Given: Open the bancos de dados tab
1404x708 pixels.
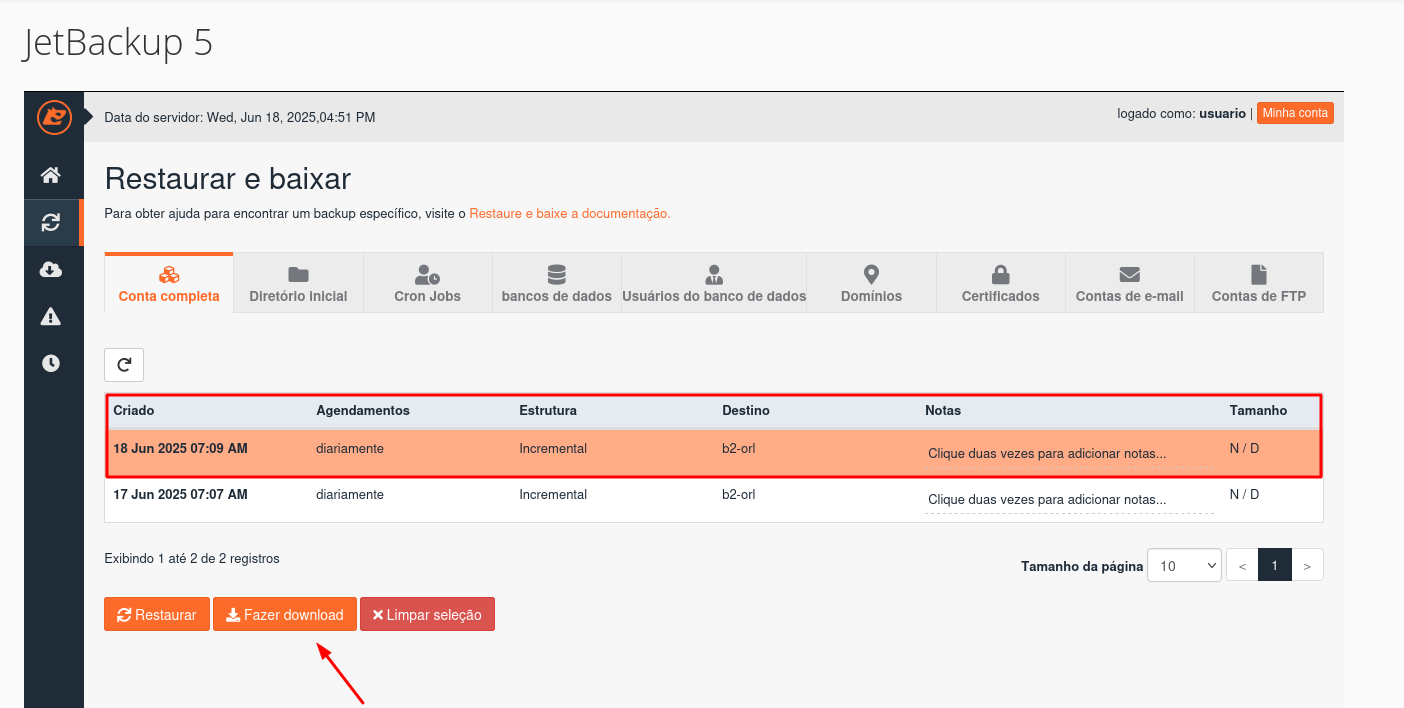Looking at the screenshot, I should 556,284.
